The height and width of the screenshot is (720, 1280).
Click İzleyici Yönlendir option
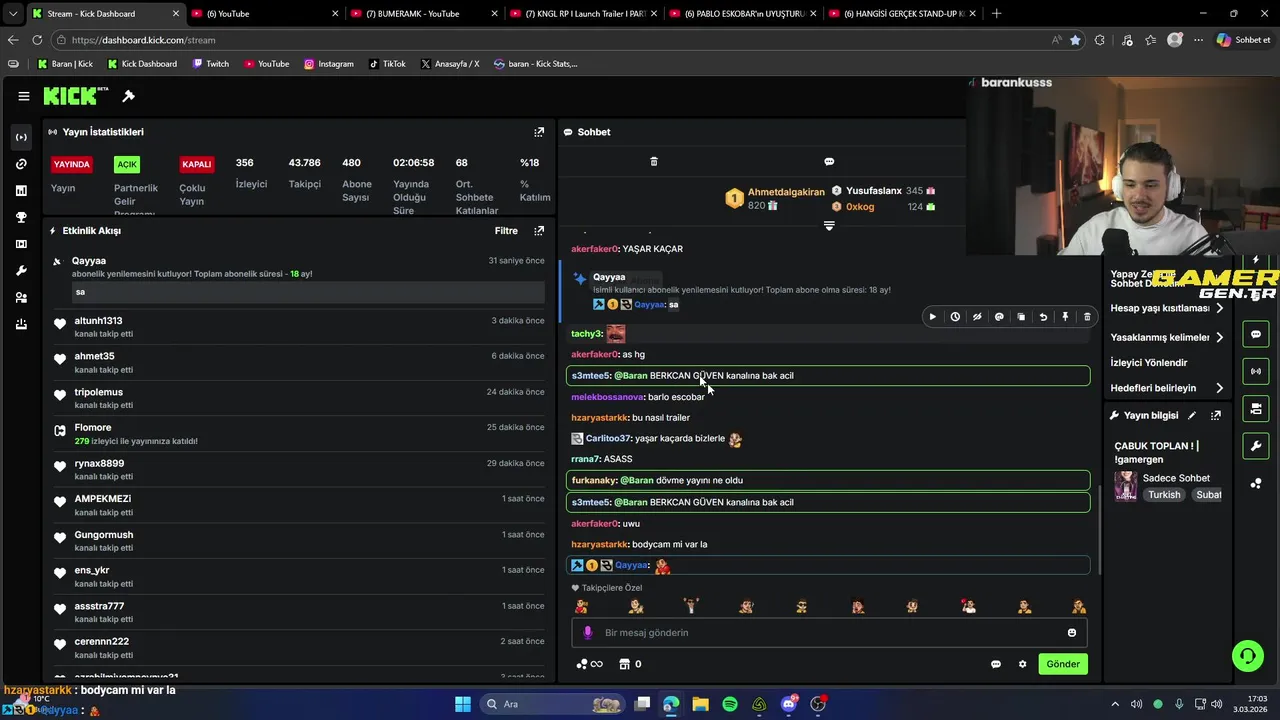1149,363
